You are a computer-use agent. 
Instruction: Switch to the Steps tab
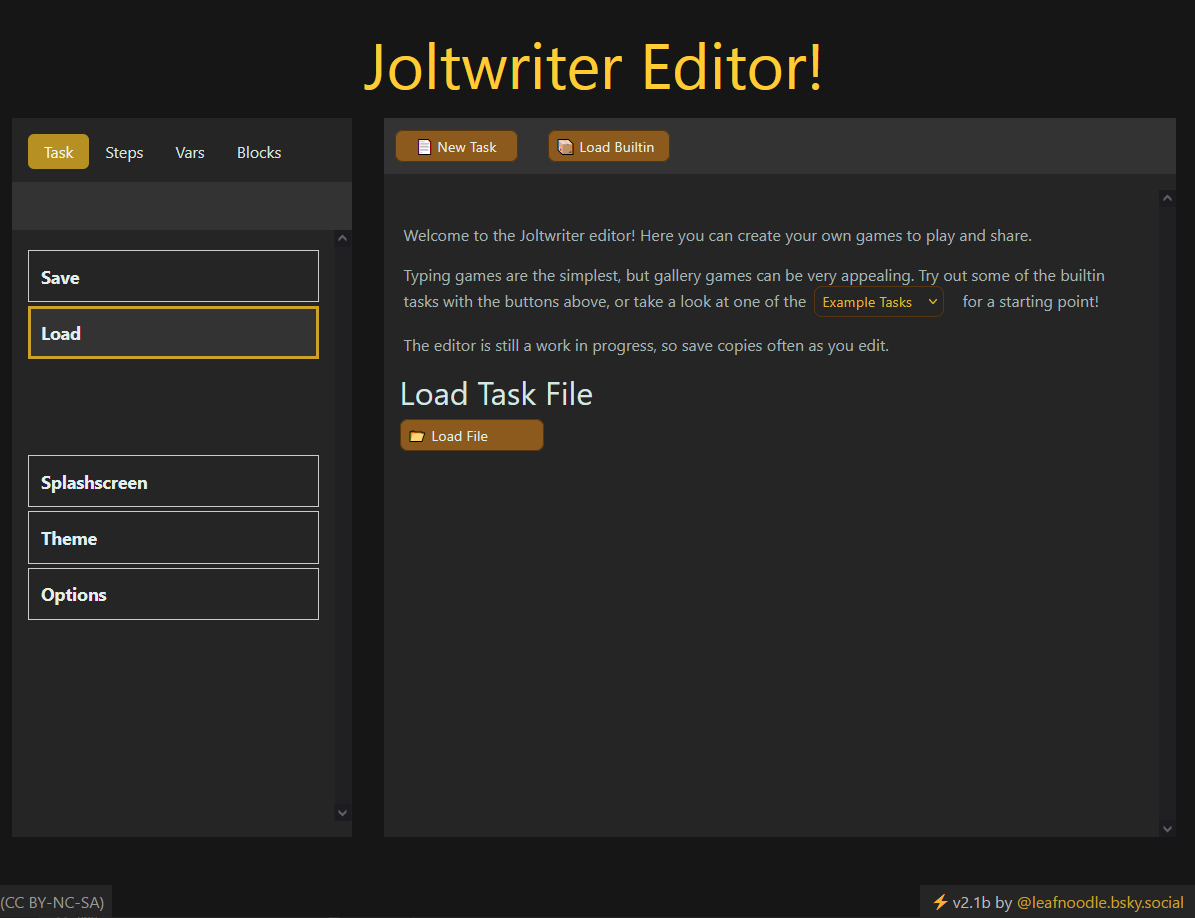click(x=124, y=152)
